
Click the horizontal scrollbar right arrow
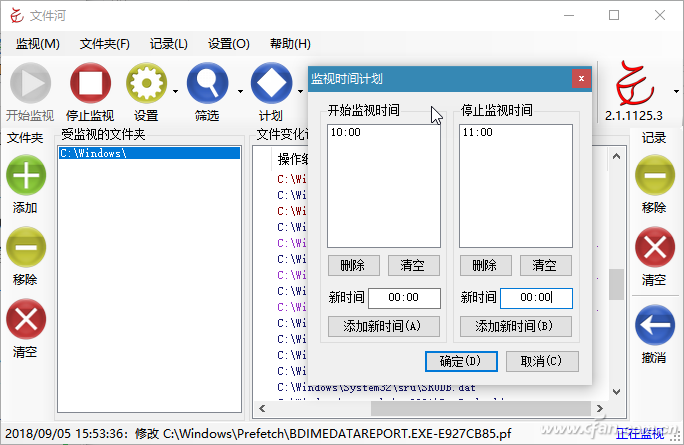(600, 408)
